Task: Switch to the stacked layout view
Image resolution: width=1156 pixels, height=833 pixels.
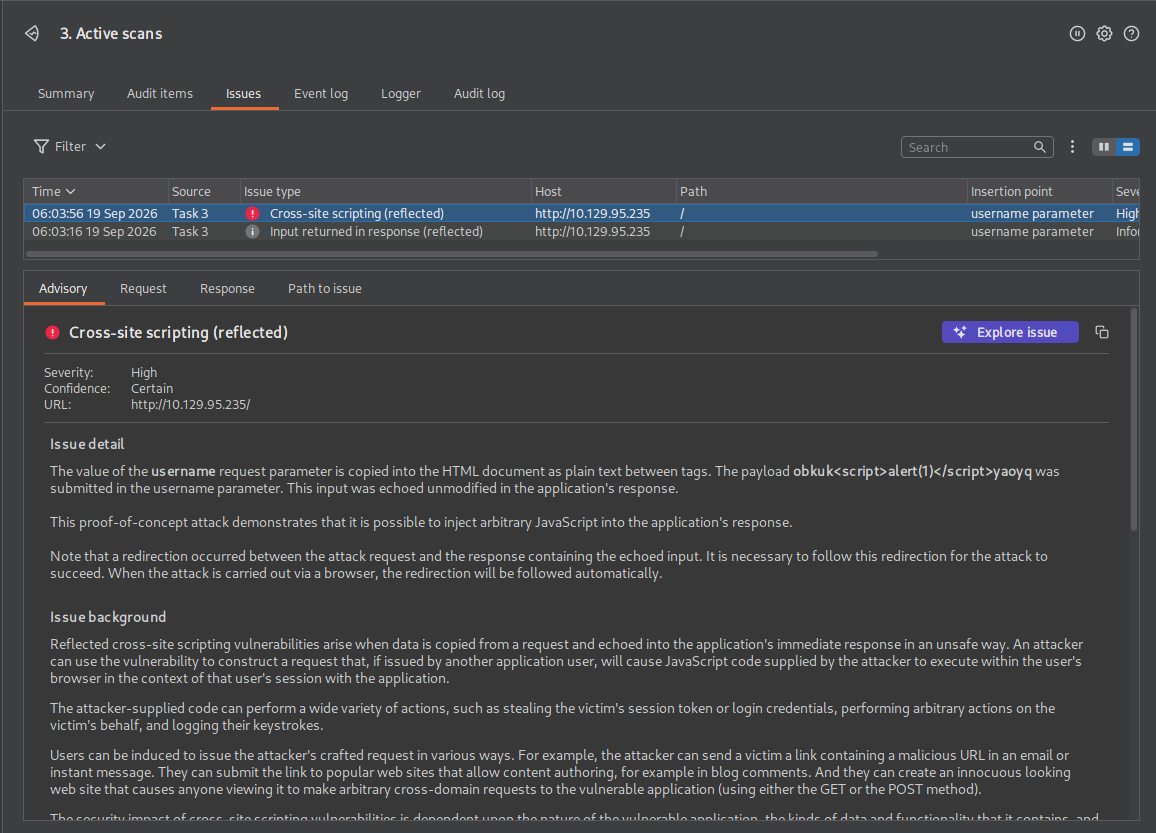Action: pyautogui.click(x=1127, y=147)
